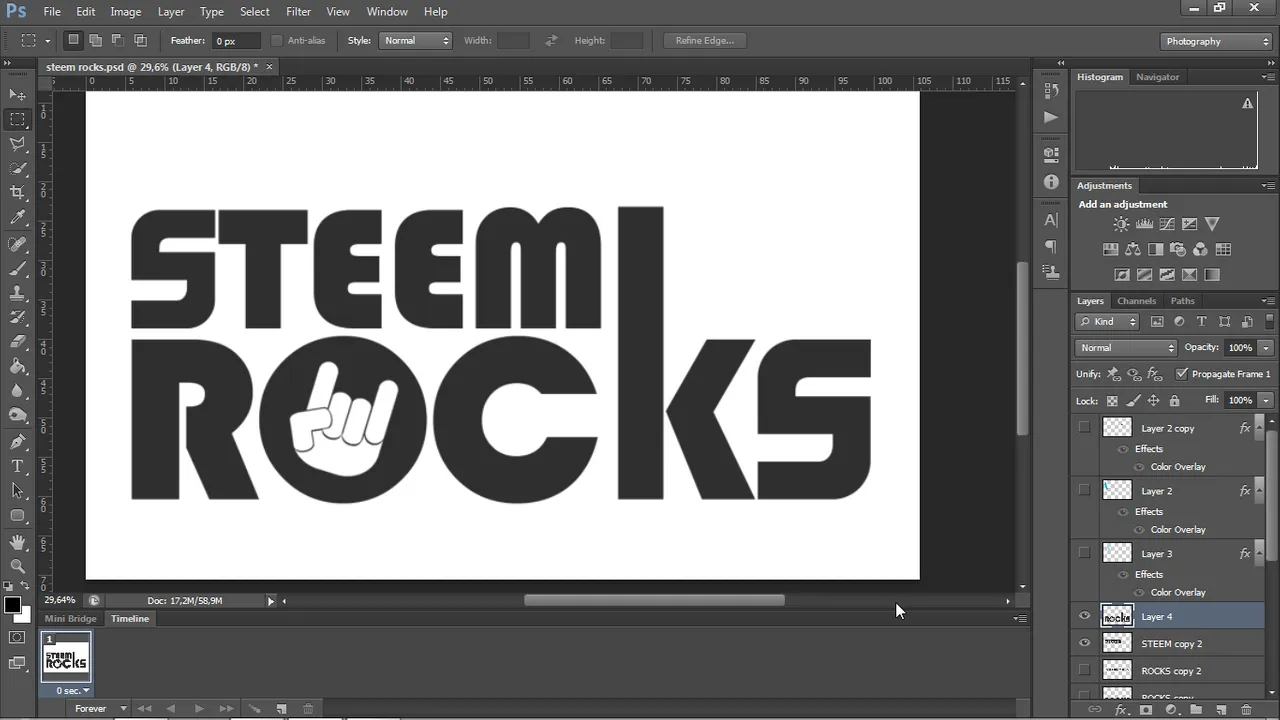Uncheck Propagate Frame 1
The image size is (1280, 720).
(1182, 374)
